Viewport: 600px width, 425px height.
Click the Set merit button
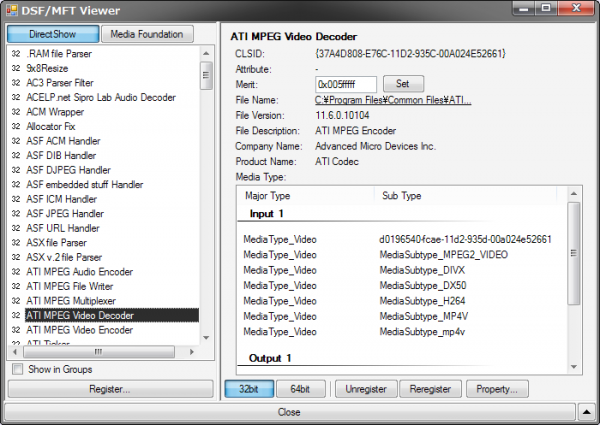(403, 84)
